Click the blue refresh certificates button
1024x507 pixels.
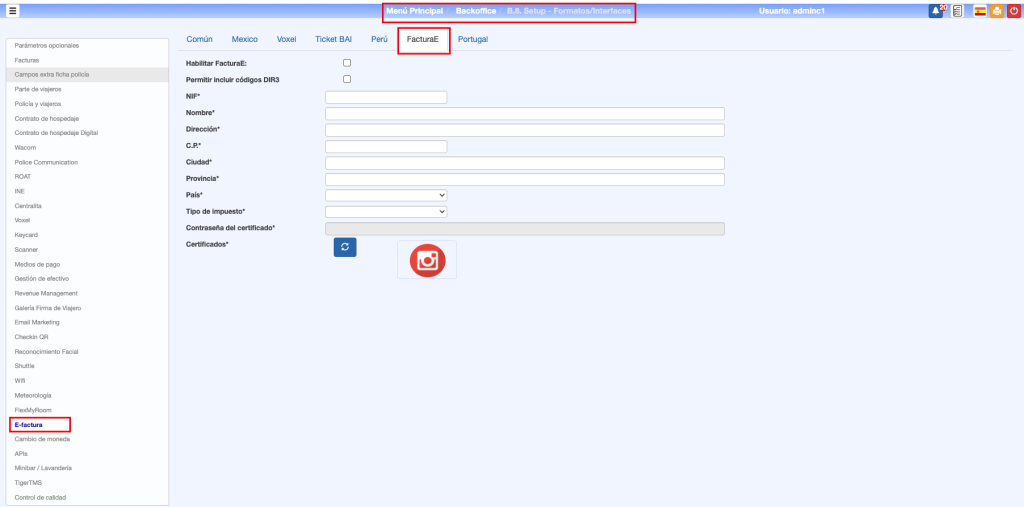pyautogui.click(x=345, y=248)
